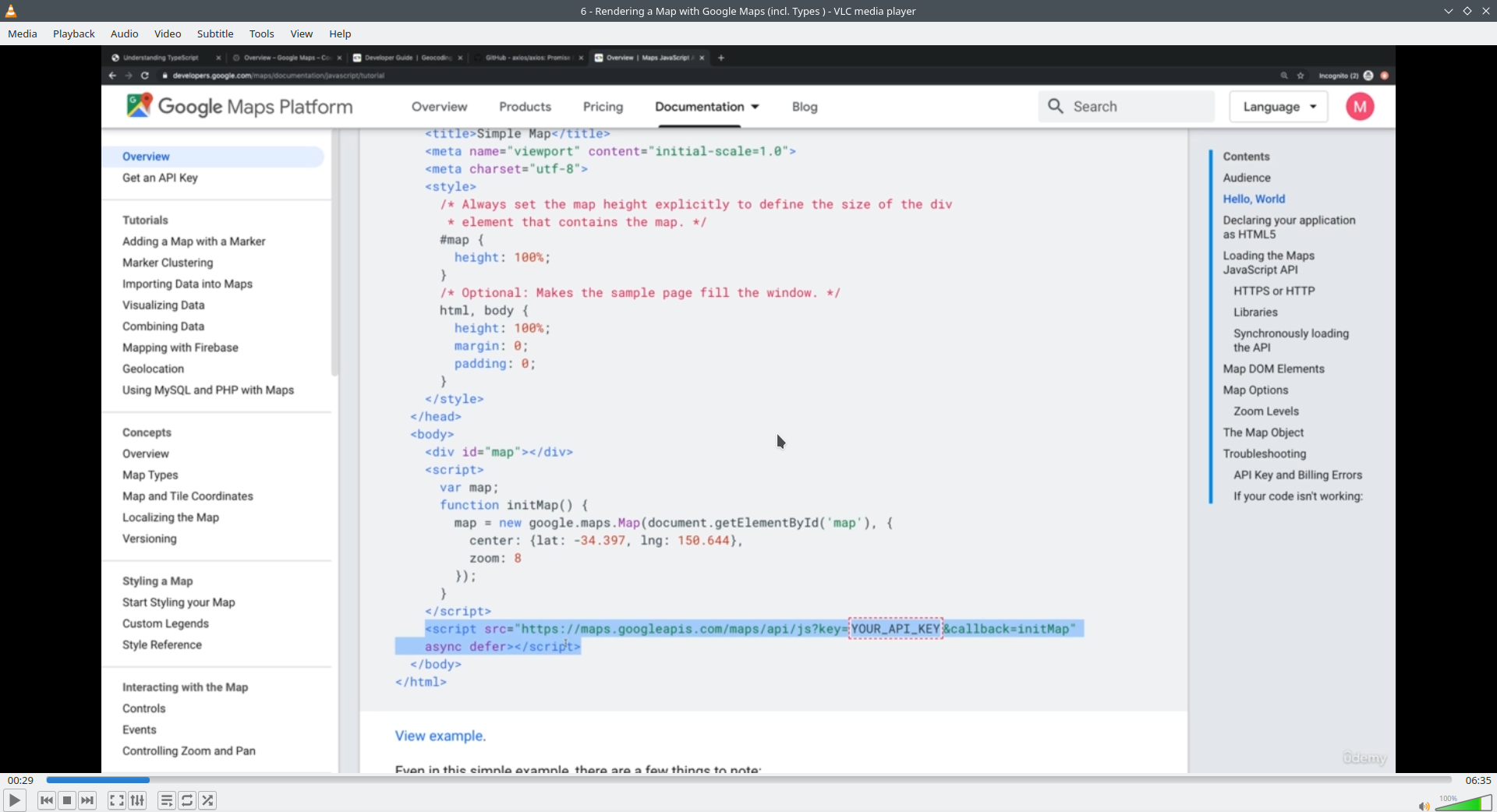Select Get an API Key in sidebar
The width and height of the screenshot is (1497, 812).
tap(160, 178)
